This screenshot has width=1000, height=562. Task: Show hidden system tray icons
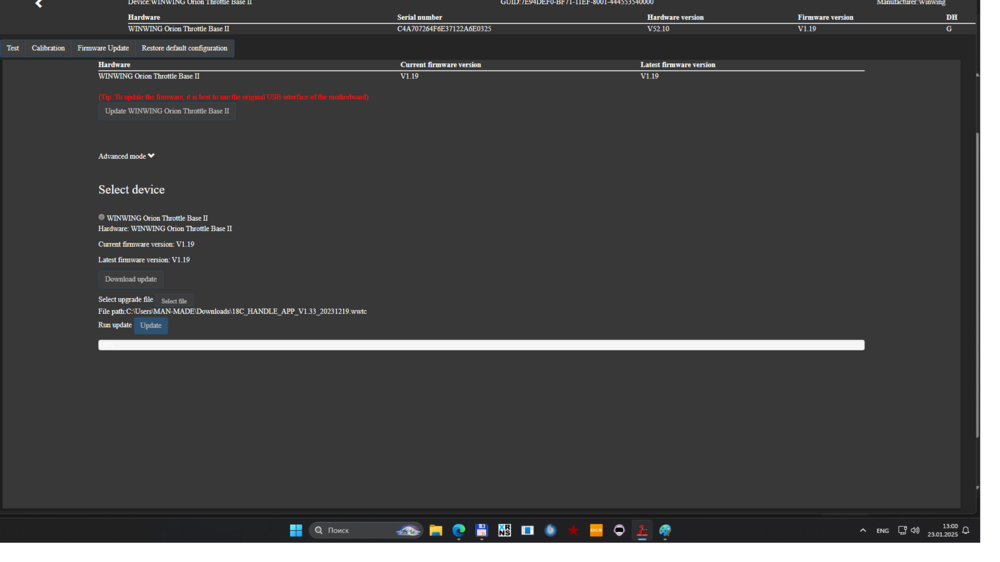[863, 531]
